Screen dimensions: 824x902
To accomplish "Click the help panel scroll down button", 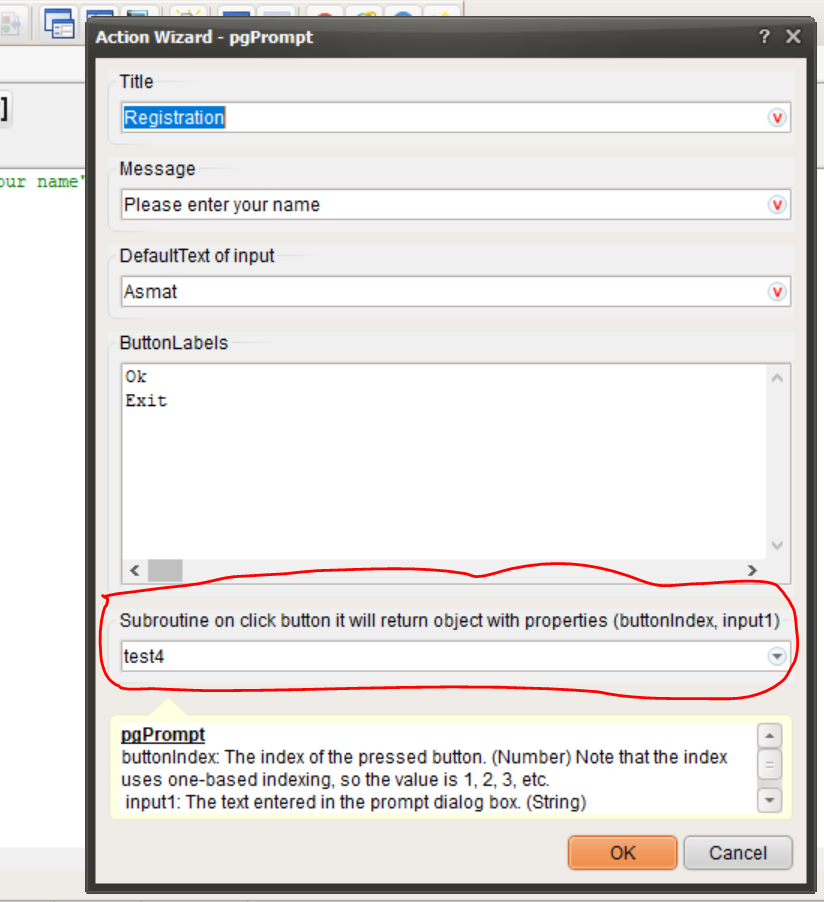I will (770, 800).
